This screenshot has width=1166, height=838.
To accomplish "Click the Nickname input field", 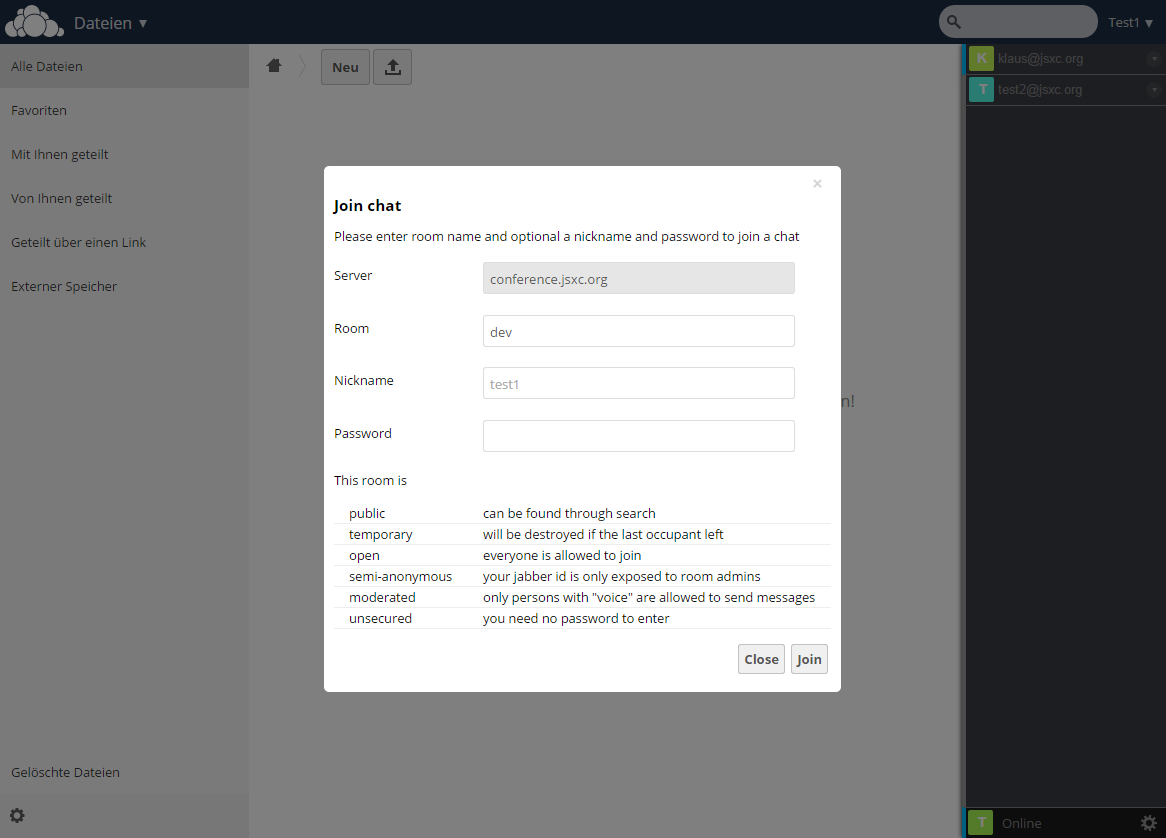I will point(639,383).
